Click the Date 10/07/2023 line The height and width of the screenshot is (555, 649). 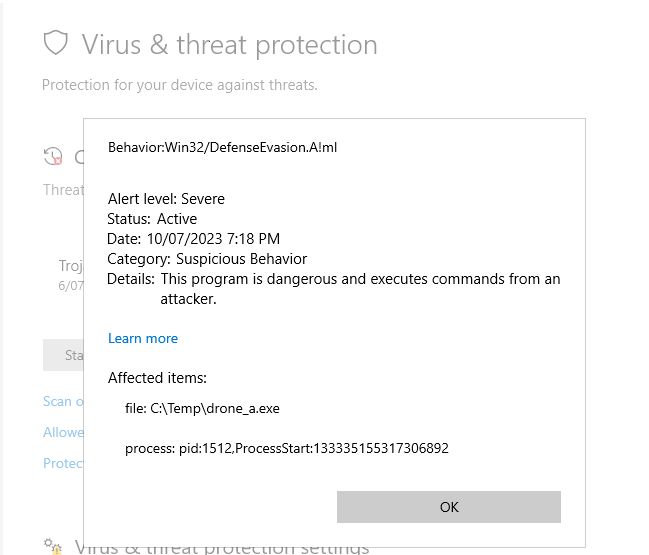click(x=193, y=239)
